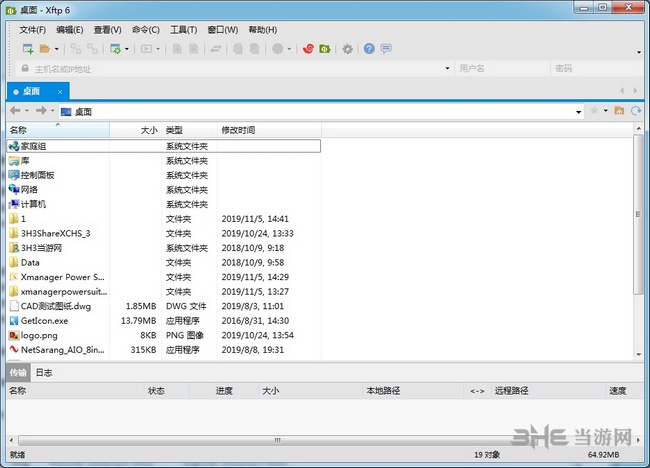Click the transfer pane horizontal scrollbar
The image size is (650, 468).
pyautogui.click(x=277, y=440)
